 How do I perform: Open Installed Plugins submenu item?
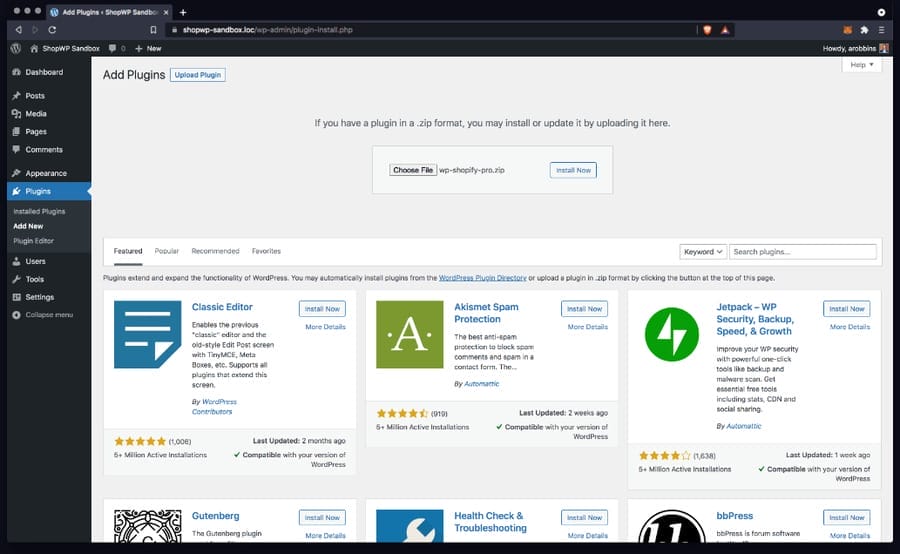point(39,211)
